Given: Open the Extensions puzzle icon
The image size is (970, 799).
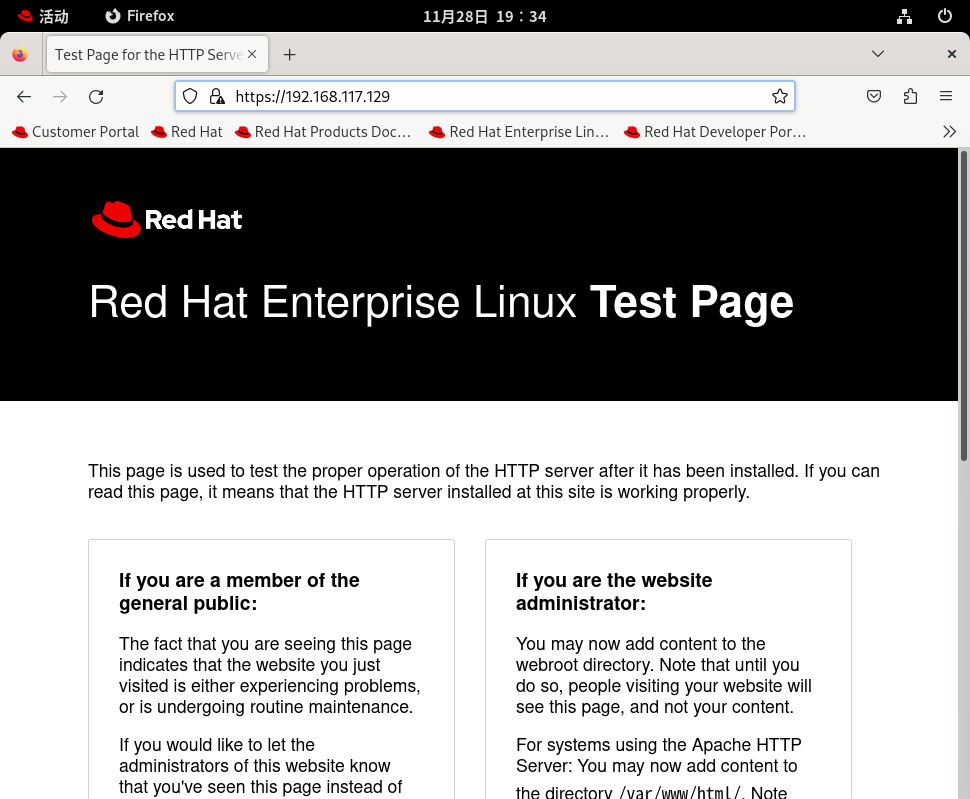Looking at the screenshot, I should [x=910, y=96].
